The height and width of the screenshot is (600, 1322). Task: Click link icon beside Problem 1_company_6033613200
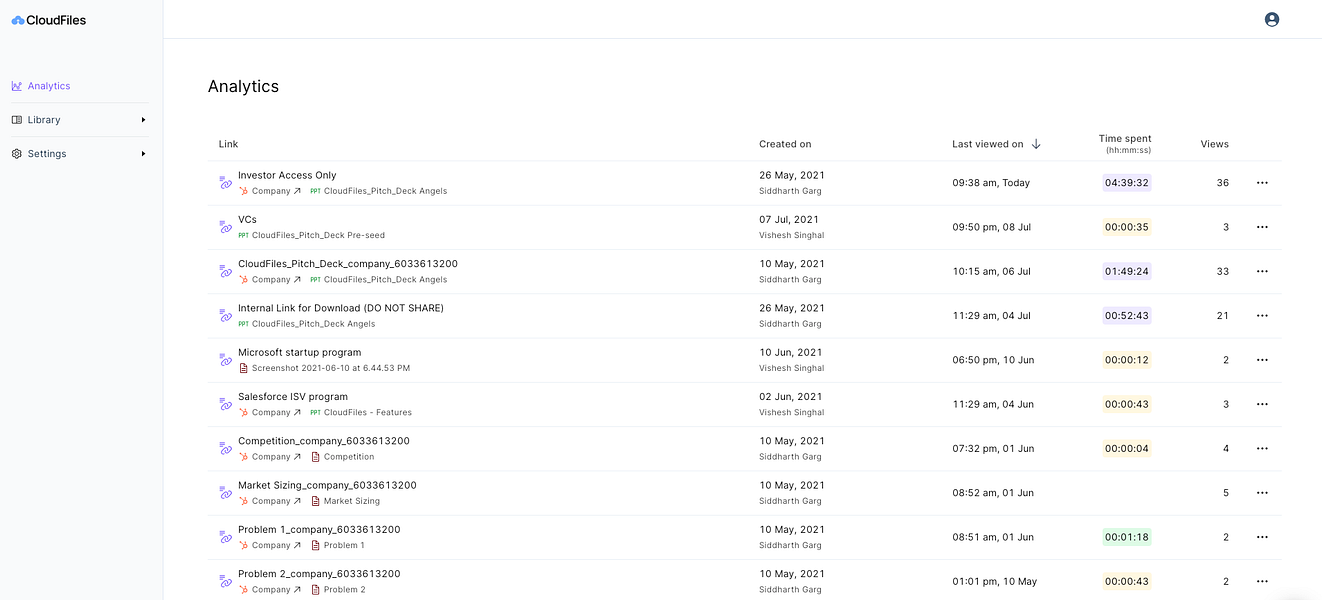tap(225, 537)
